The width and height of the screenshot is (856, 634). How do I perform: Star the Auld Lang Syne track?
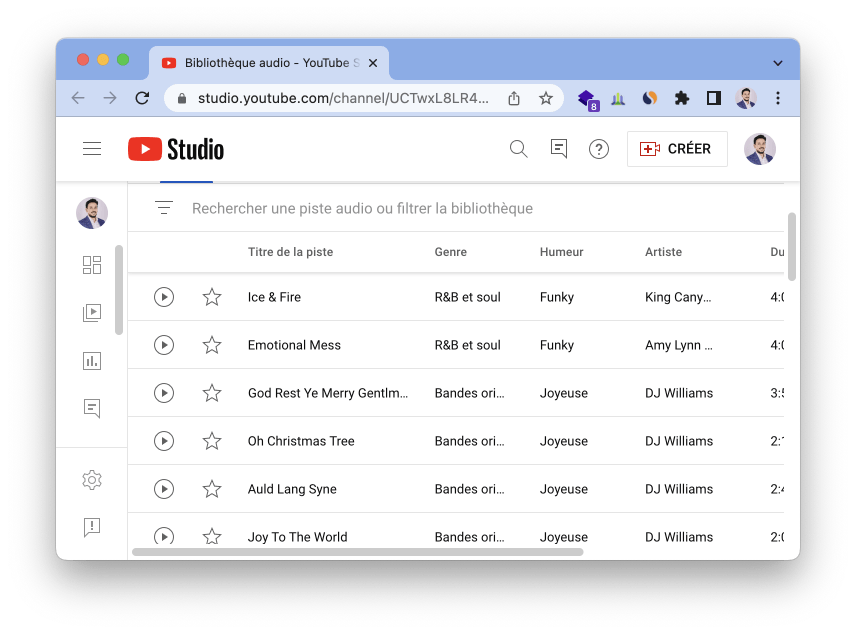(x=212, y=489)
